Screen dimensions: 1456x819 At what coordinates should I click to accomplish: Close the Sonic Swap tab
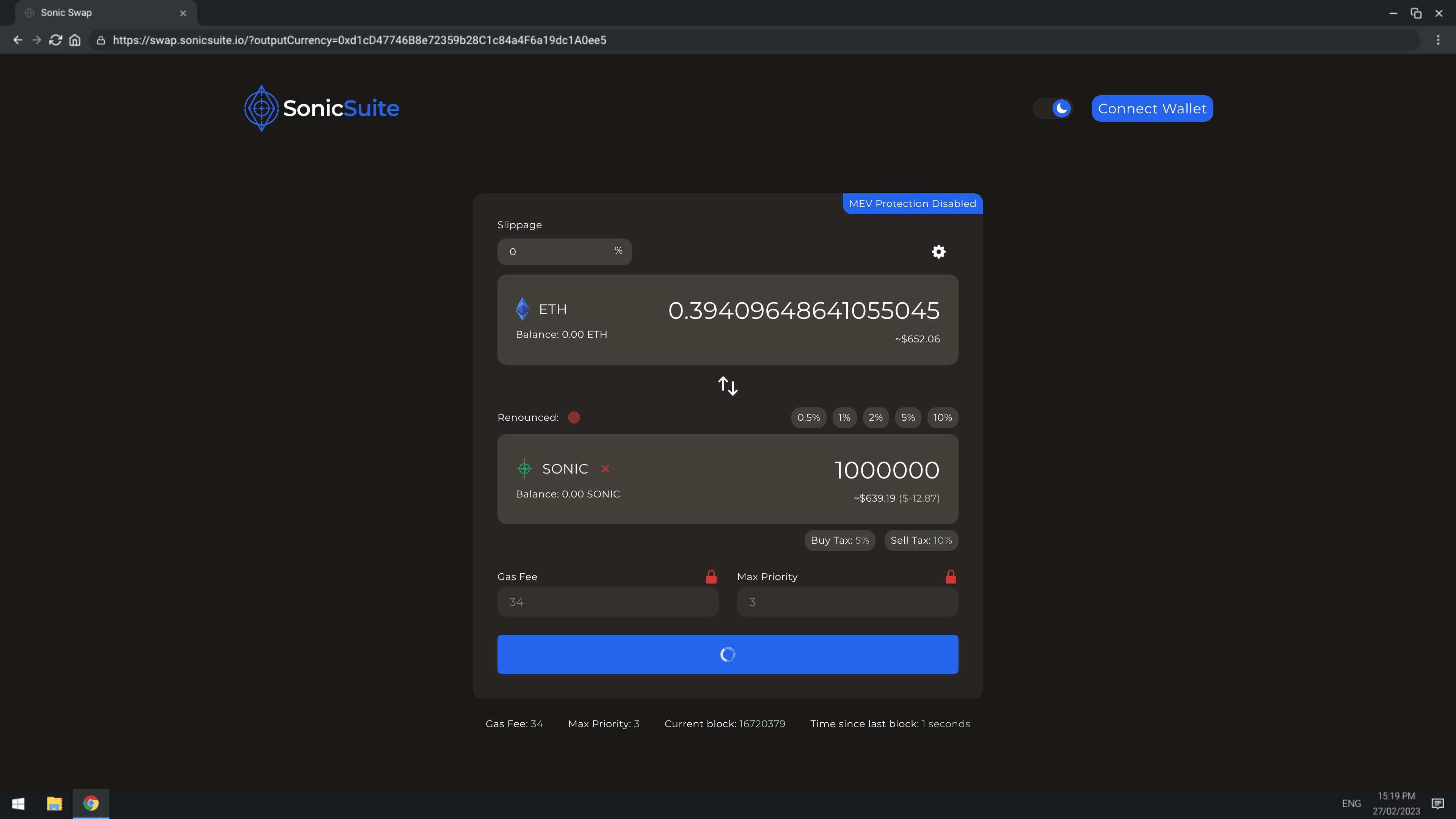(183, 13)
